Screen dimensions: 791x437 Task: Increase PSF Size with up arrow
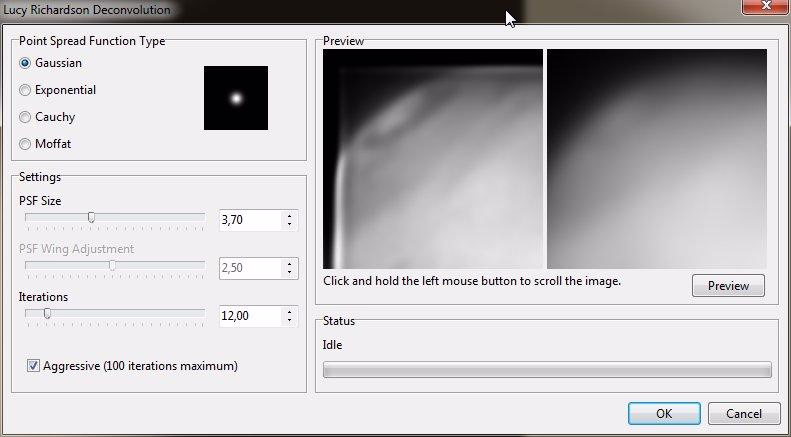[290, 214]
